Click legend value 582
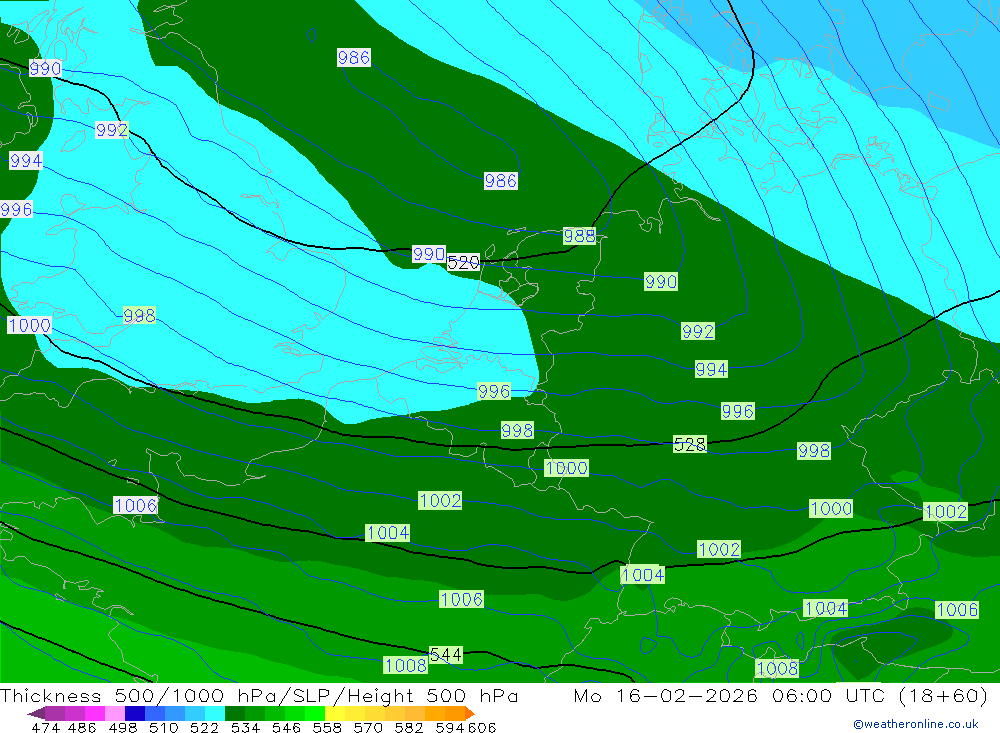 coord(409,727)
